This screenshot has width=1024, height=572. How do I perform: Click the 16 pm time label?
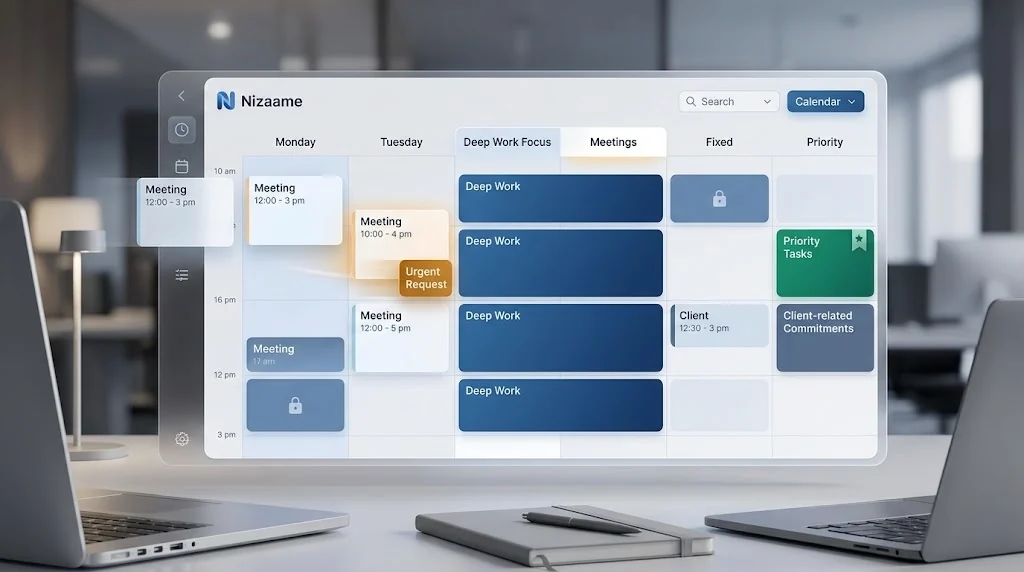click(225, 300)
